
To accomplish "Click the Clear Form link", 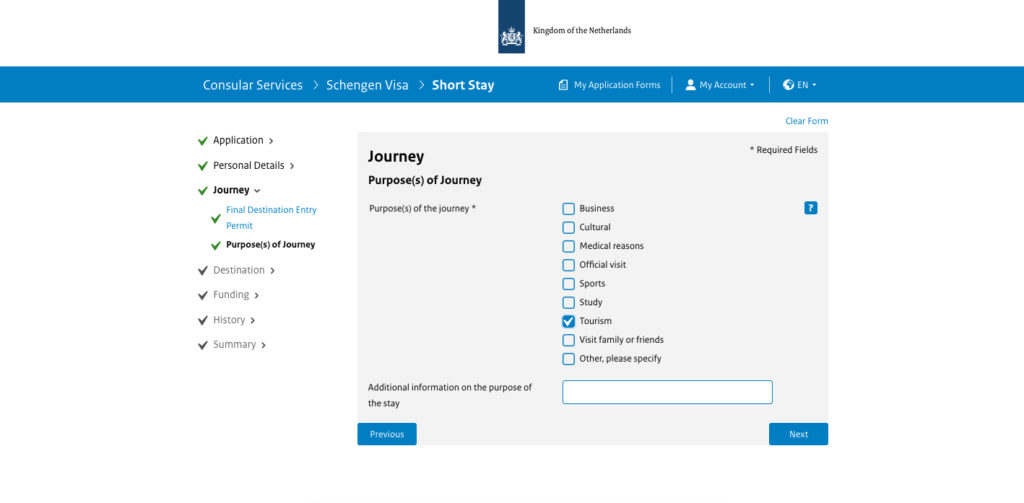I will pos(807,121).
